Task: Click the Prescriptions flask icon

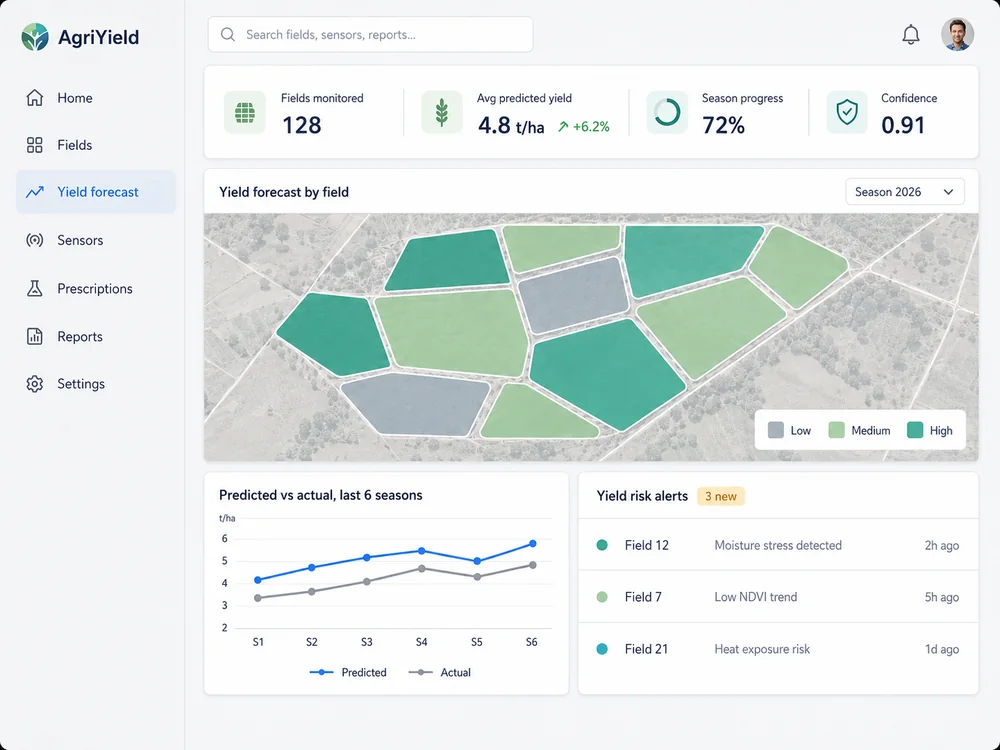Action: point(34,288)
